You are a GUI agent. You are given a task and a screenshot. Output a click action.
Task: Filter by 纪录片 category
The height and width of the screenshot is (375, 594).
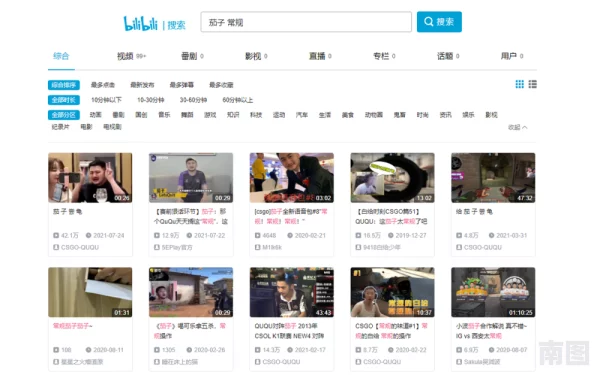point(61,127)
